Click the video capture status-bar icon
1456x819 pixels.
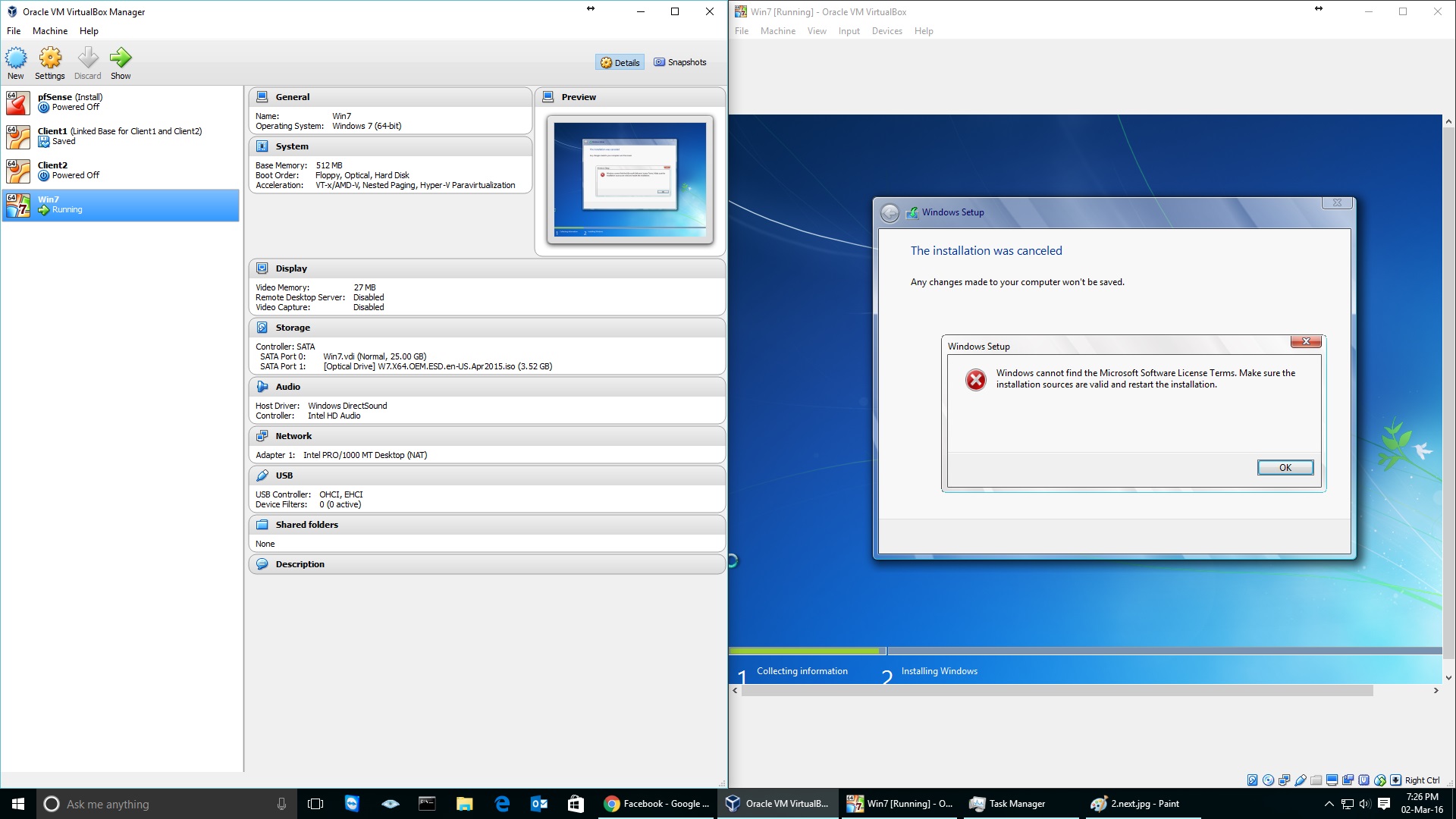coord(1348,780)
